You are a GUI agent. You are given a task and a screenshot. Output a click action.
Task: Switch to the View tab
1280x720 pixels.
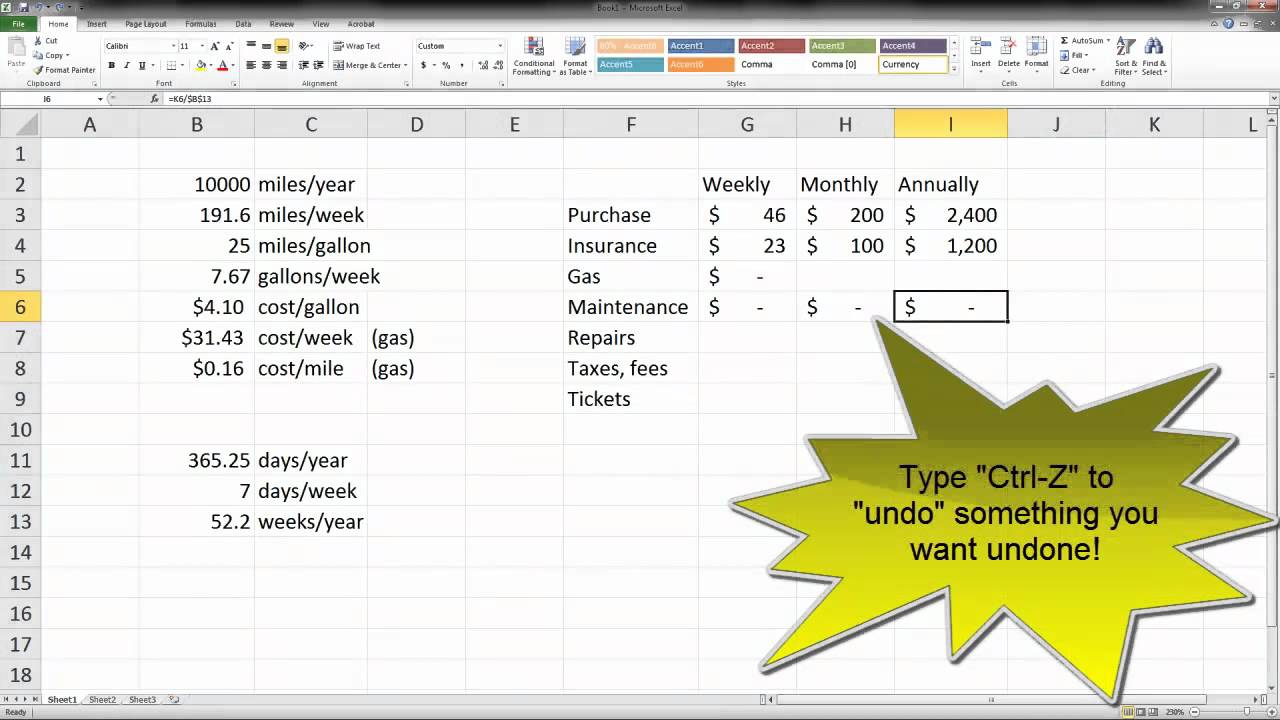[321, 23]
